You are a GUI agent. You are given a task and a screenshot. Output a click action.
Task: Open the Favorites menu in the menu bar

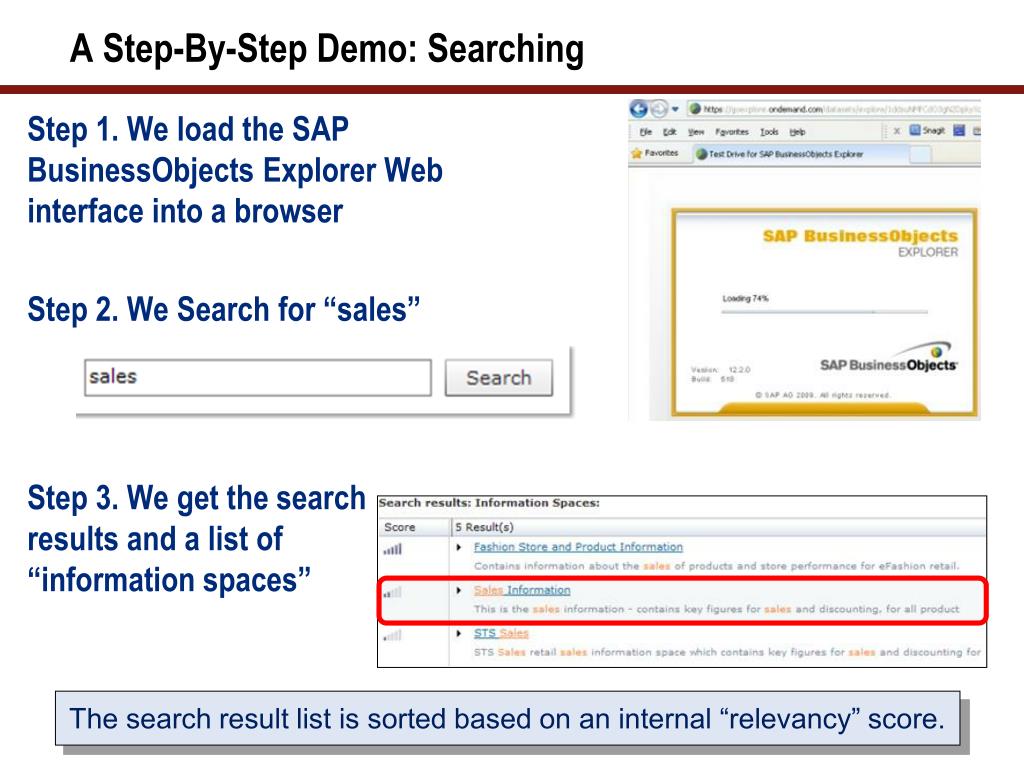tap(731, 132)
